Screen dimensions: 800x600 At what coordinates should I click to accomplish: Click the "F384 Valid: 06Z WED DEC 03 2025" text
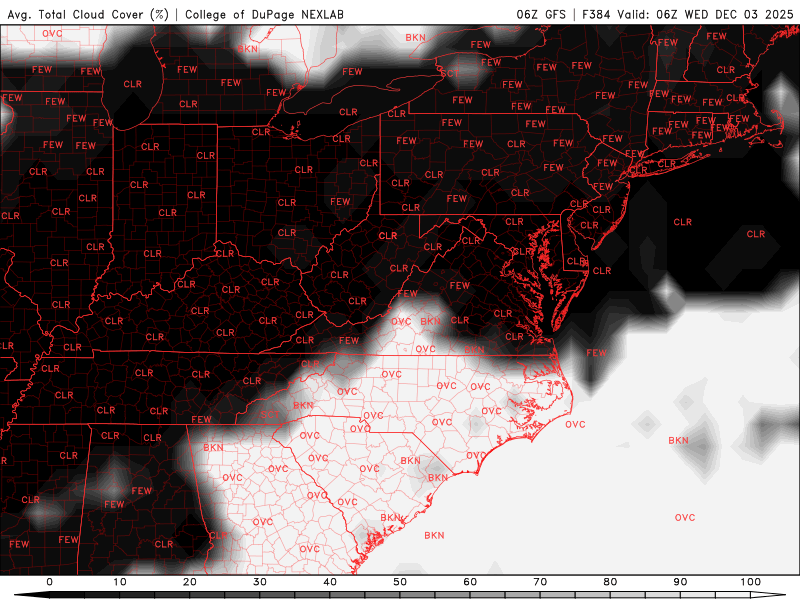pyautogui.click(x=688, y=14)
